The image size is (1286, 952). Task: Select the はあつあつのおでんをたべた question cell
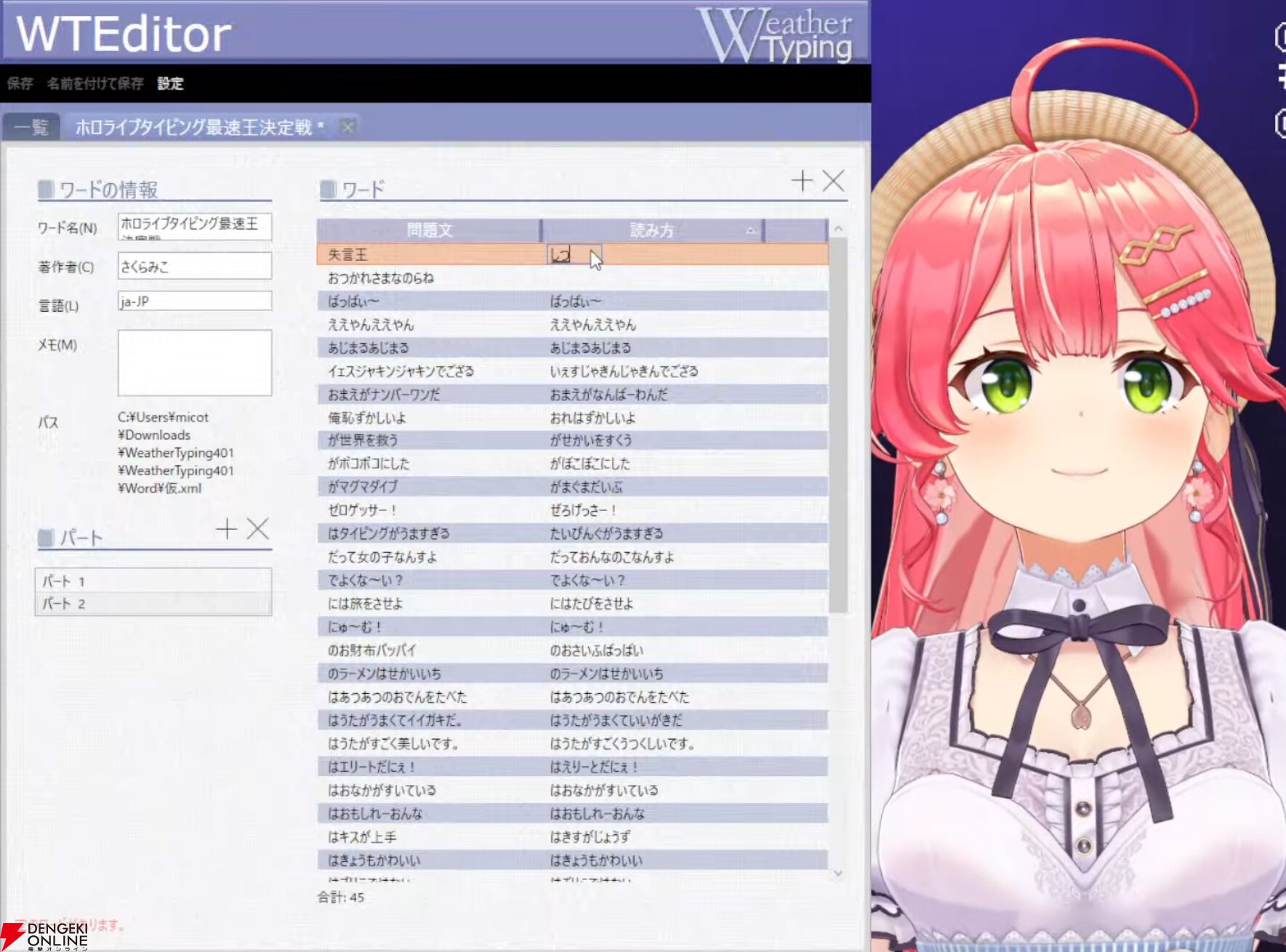coord(429,697)
